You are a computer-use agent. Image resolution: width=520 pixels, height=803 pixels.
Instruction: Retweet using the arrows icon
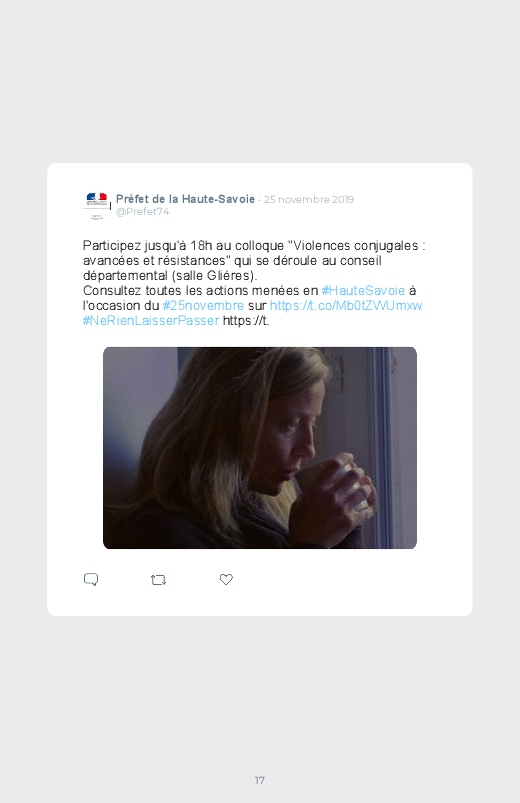tap(158, 580)
